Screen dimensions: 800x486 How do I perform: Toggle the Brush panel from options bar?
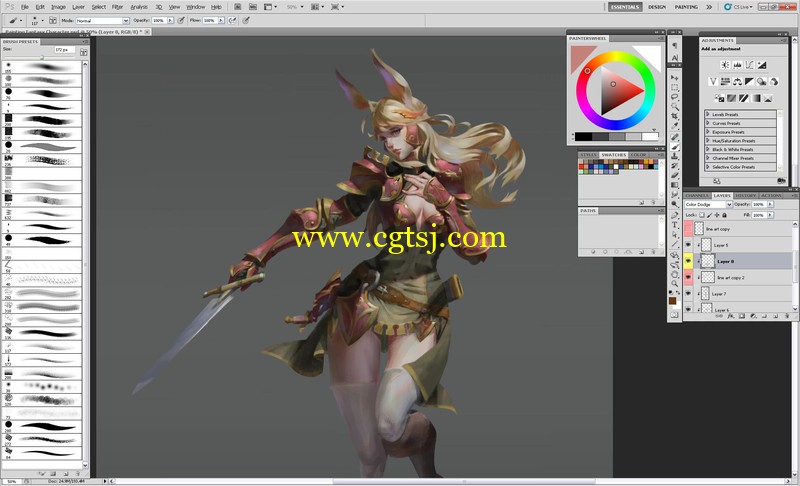point(53,20)
